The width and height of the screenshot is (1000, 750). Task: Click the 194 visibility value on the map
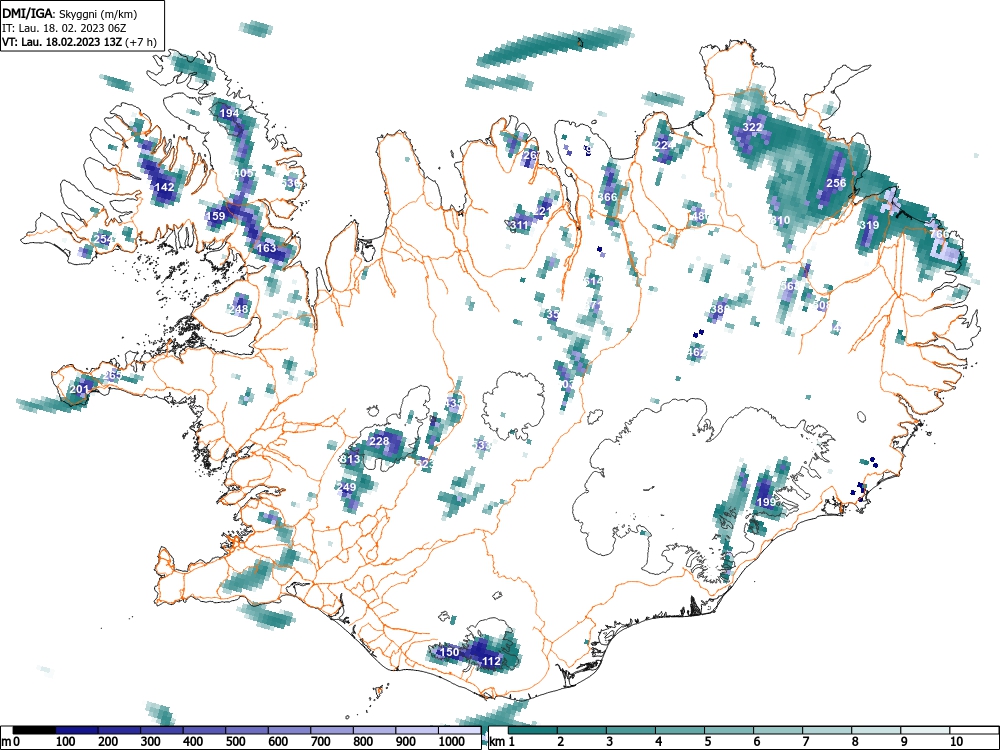[230, 113]
